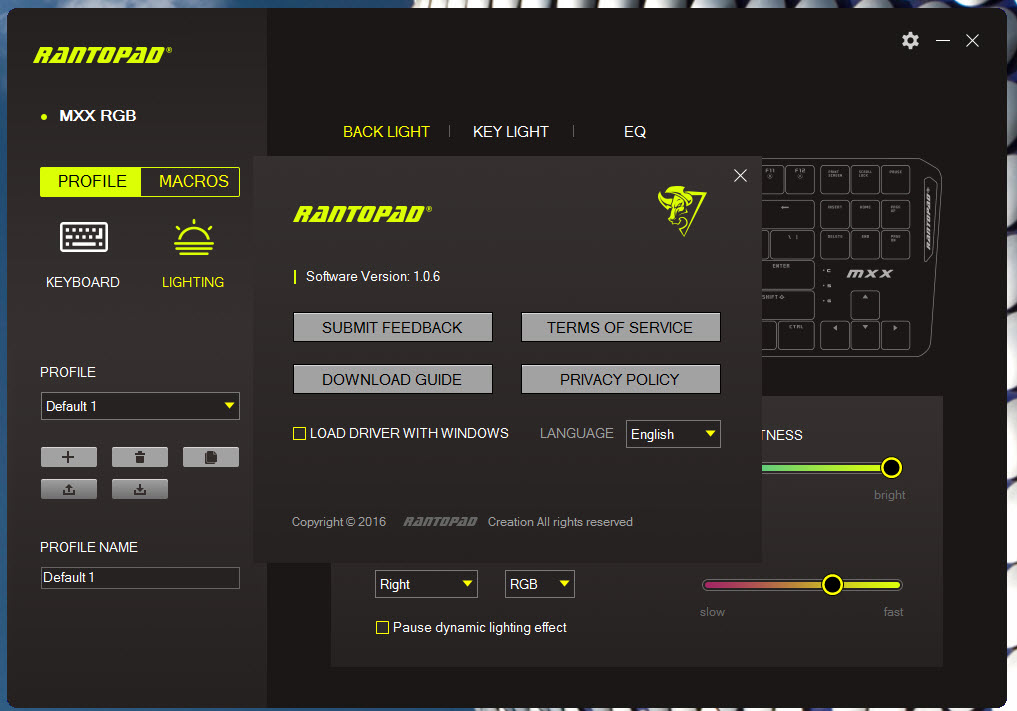Delete profile using trash icon
Screen dimensions: 1017x711
pos(139,457)
